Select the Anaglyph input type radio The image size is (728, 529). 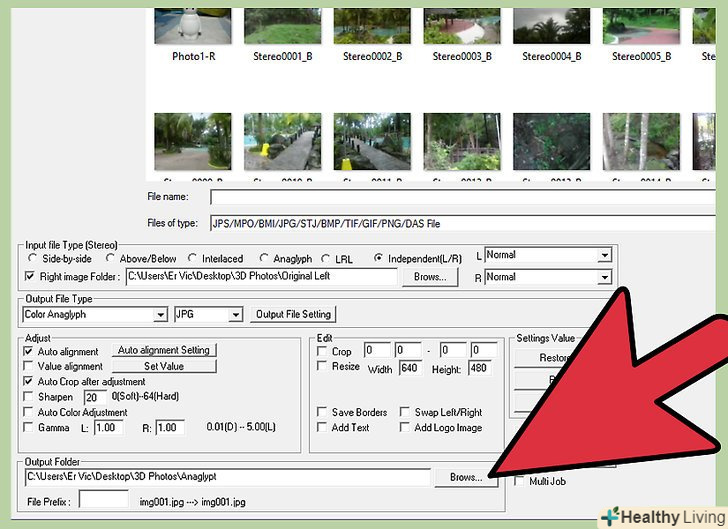point(265,259)
